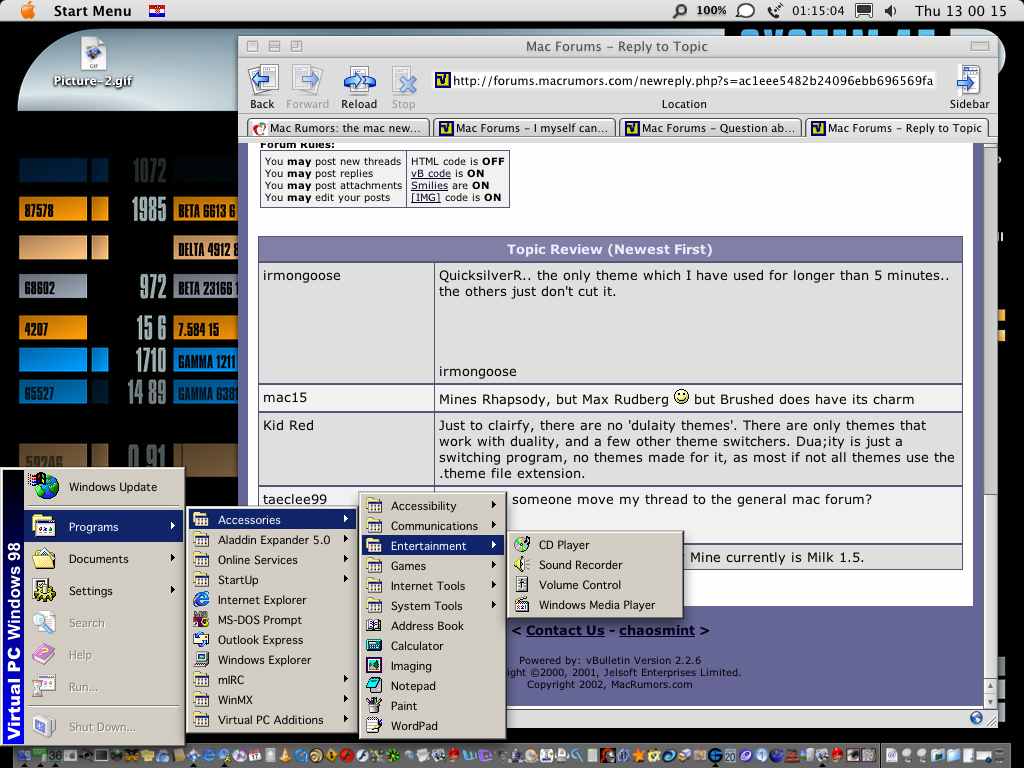The width and height of the screenshot is (1024, 768).
Task: Open the Smilies link
Action: click(429, 185)
